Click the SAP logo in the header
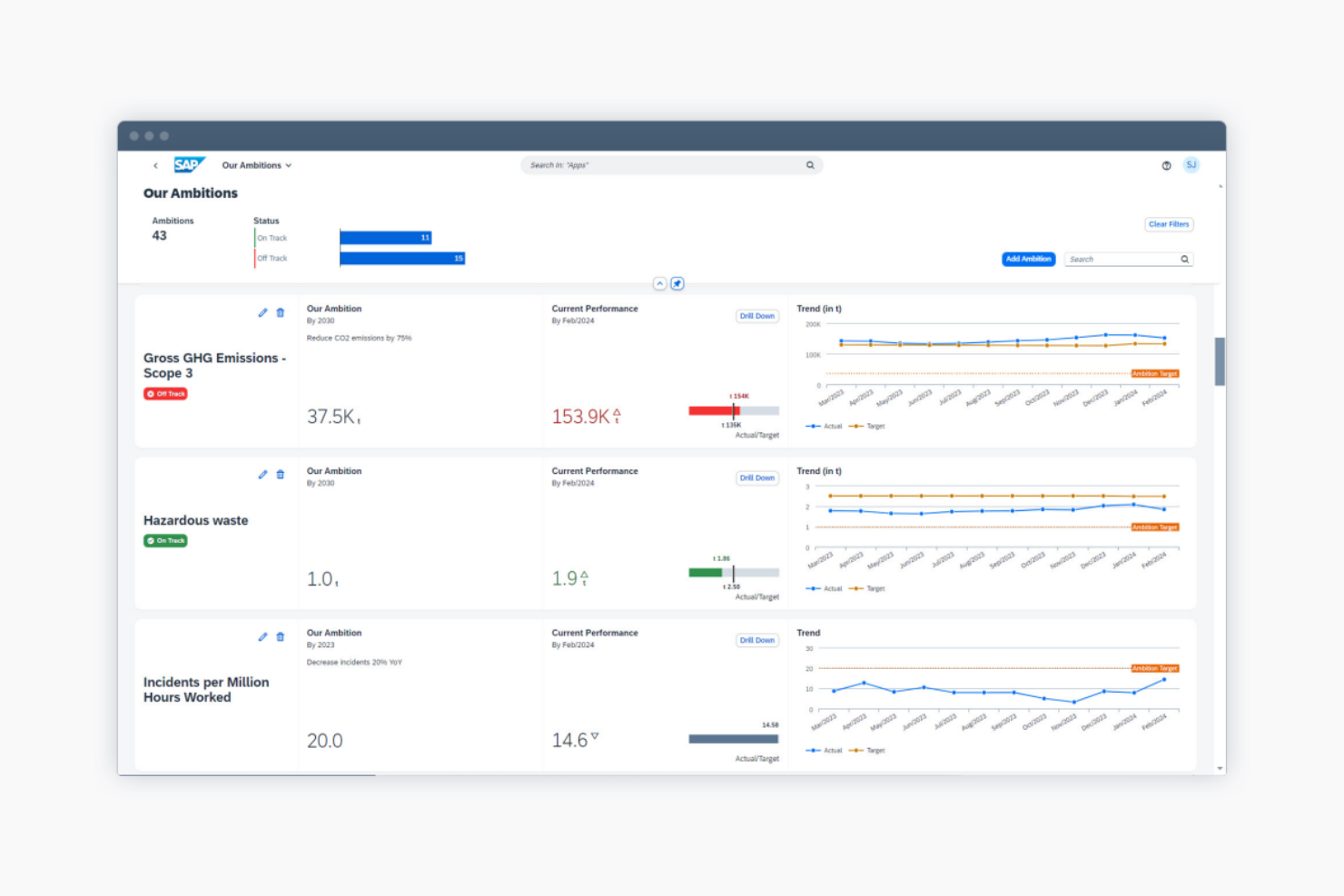This screenshot has height=896, width=1344. [x=190, y=164]
